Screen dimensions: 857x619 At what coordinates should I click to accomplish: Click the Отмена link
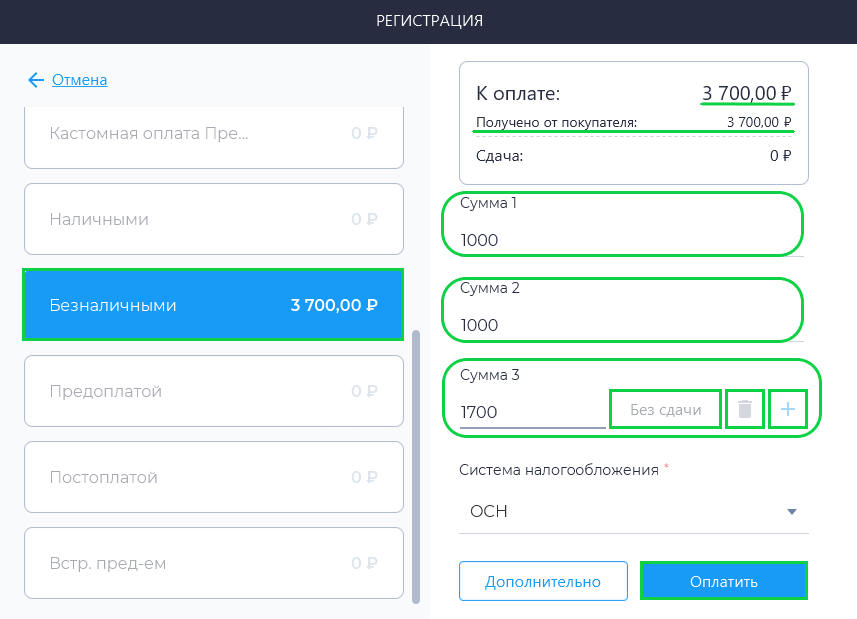[x=79, y=80]
